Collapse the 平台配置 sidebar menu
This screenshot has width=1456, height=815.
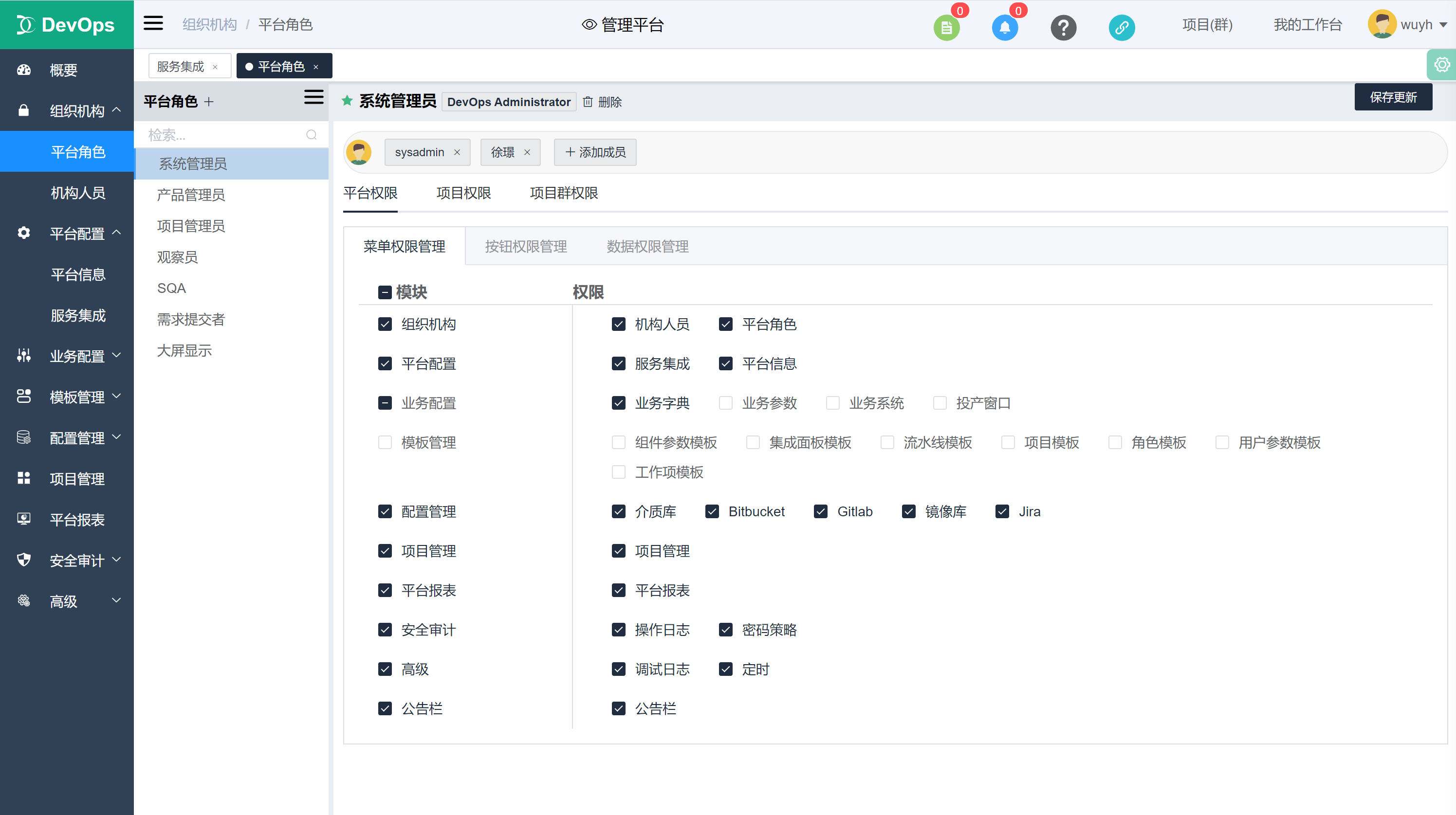(x=116, y=232)
